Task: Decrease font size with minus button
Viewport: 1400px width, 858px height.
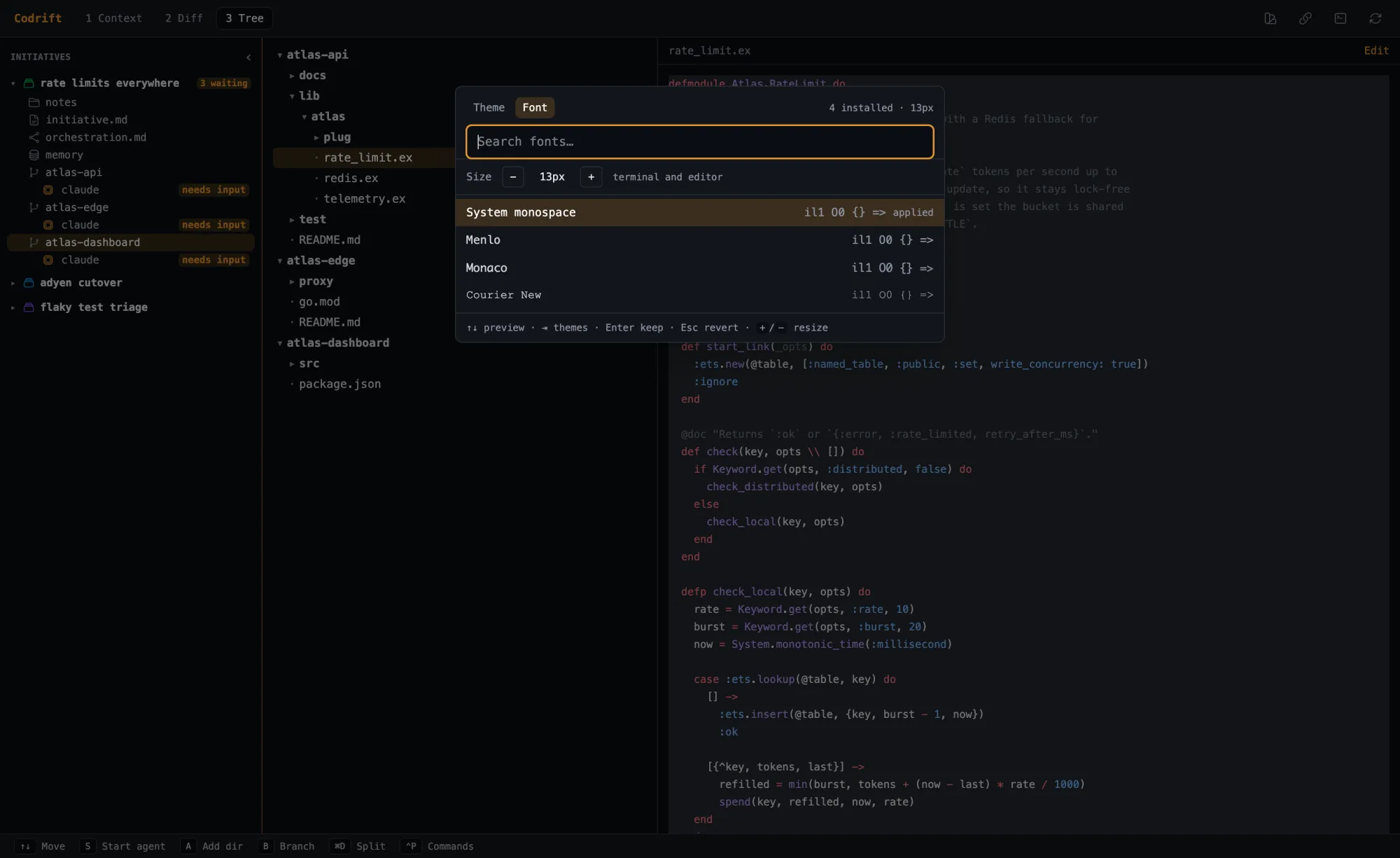Action: 513,177
